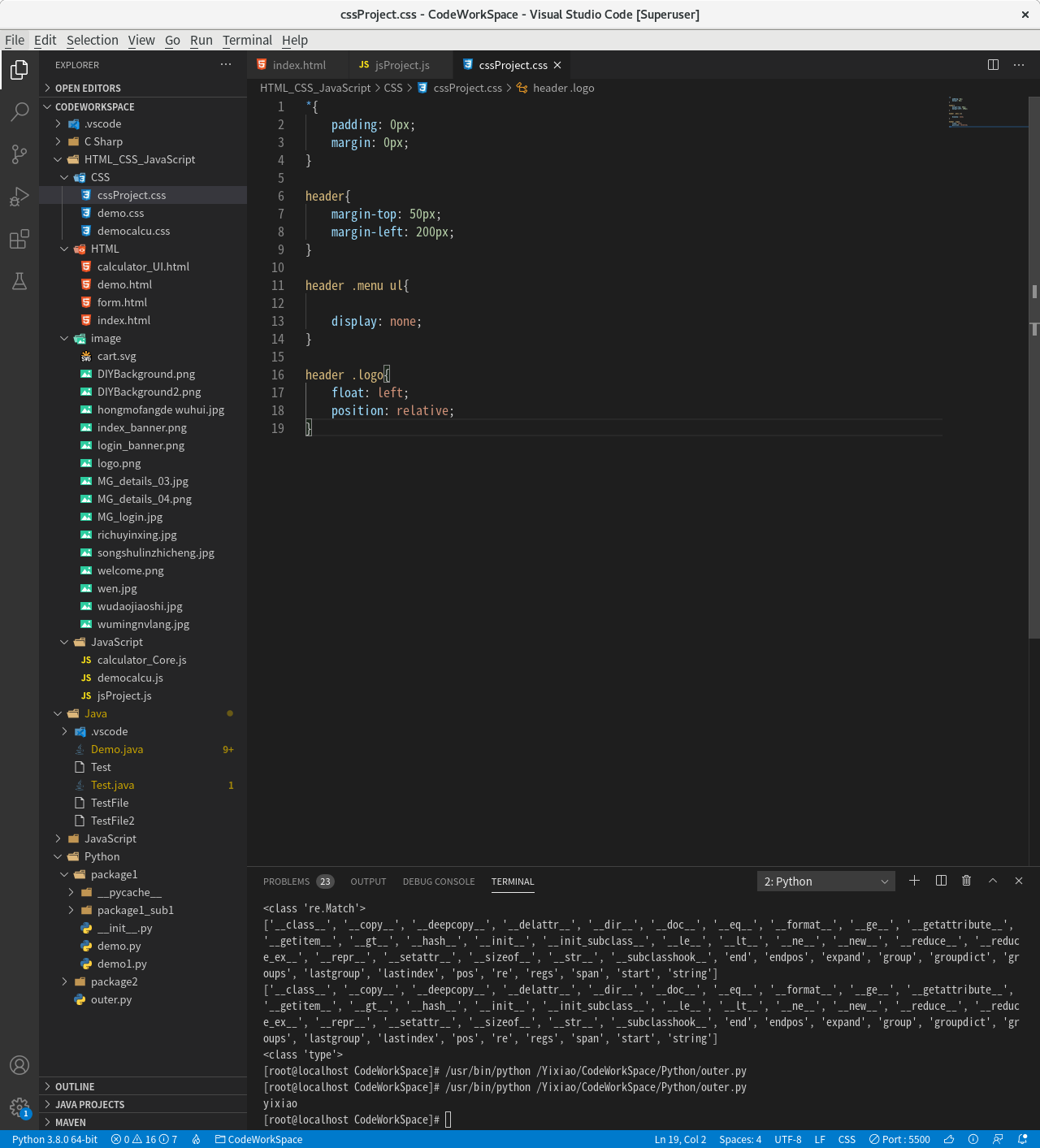Open notifications bell in status bar

[1023, 1139]
